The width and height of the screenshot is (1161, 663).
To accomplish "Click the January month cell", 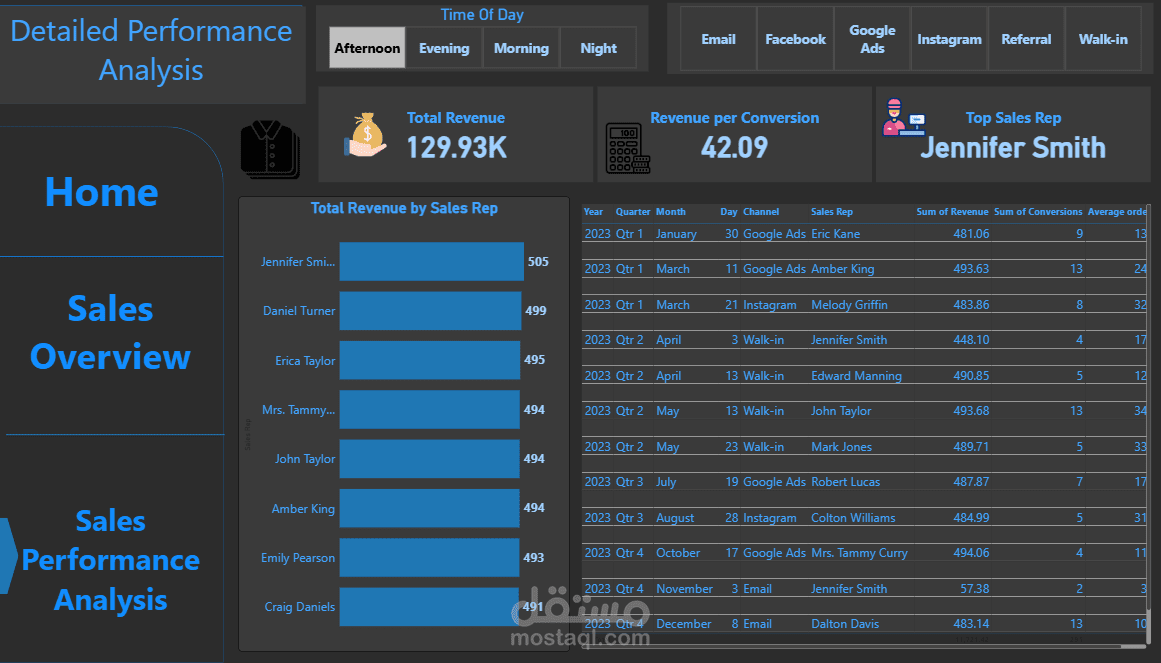I will [676, 234].
